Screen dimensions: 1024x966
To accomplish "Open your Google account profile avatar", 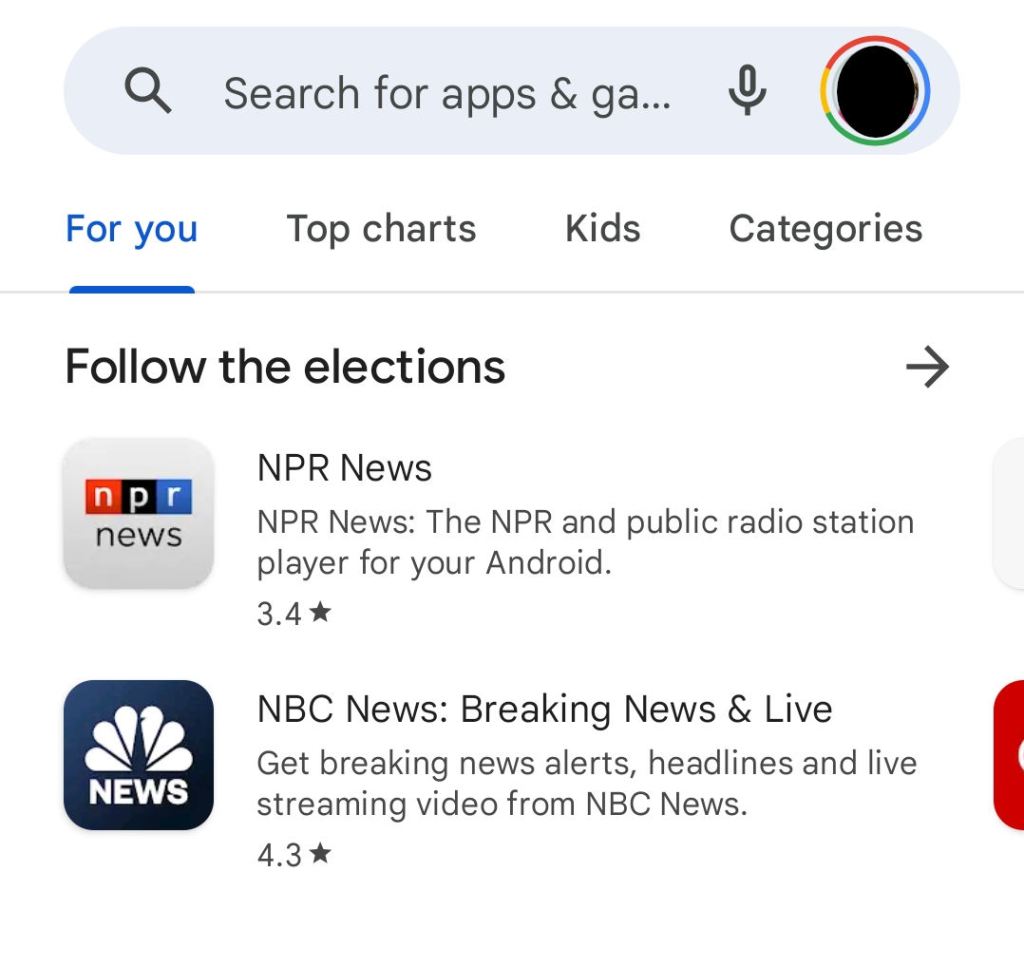I will pyautogui.click(x=874, y=91).
